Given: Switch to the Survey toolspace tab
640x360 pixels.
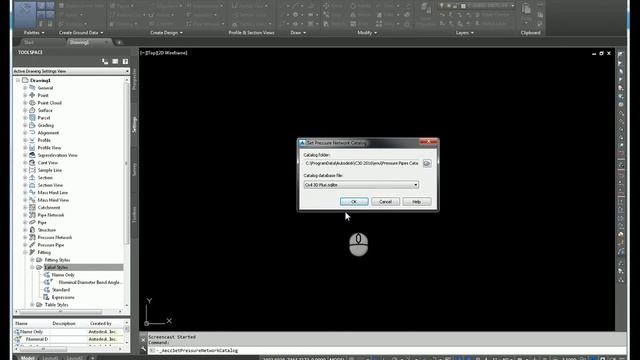Looking at the screenshot, I should point(134,169).
